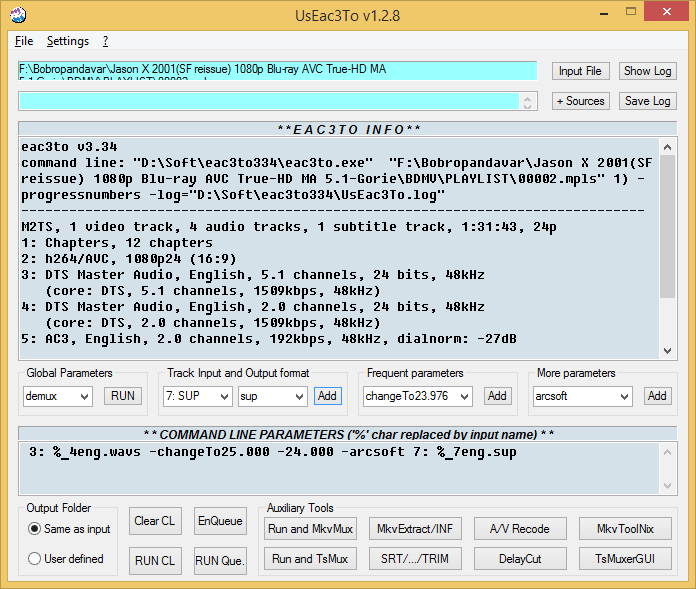
Task: Click the '4: DTS Master Audio' 2.0 channels line
Action: [253, 307]
